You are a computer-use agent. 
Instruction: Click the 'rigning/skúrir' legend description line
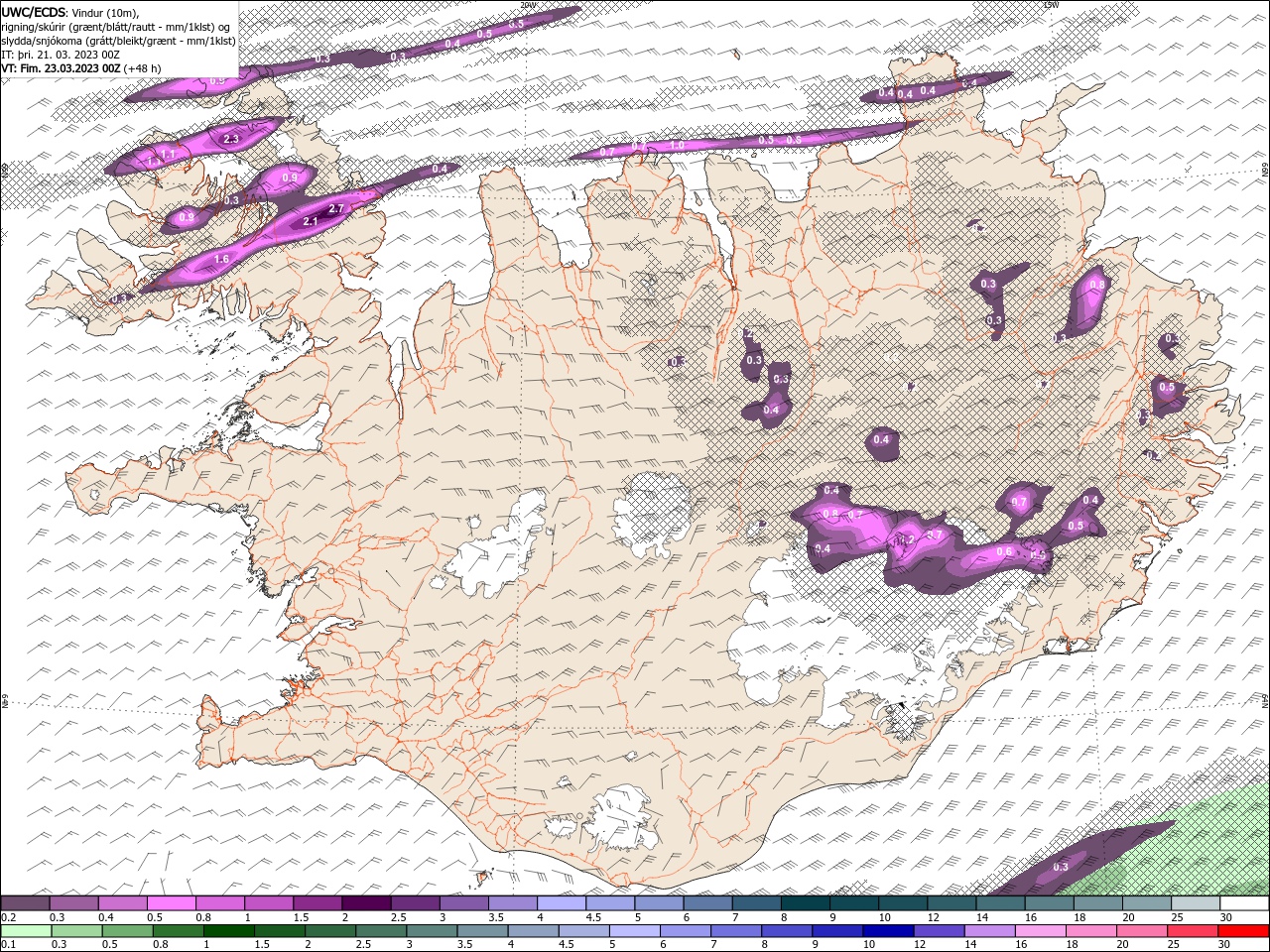click(x=115, y=27)
